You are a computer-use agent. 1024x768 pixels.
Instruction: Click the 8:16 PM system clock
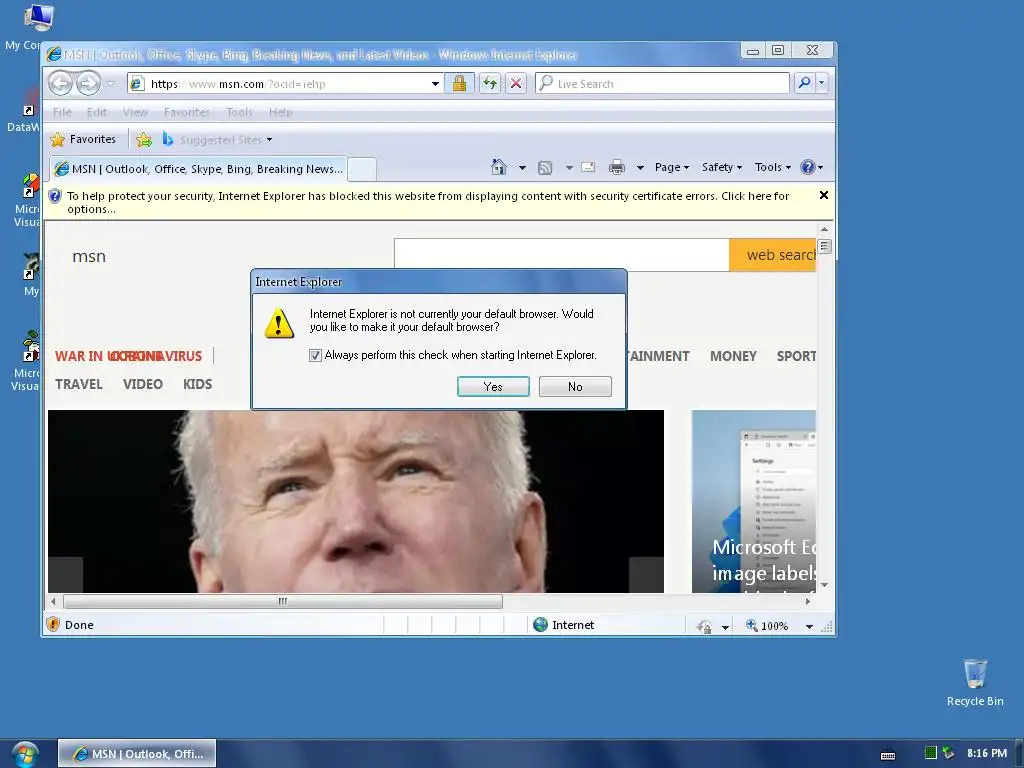[x=987, y=753]
